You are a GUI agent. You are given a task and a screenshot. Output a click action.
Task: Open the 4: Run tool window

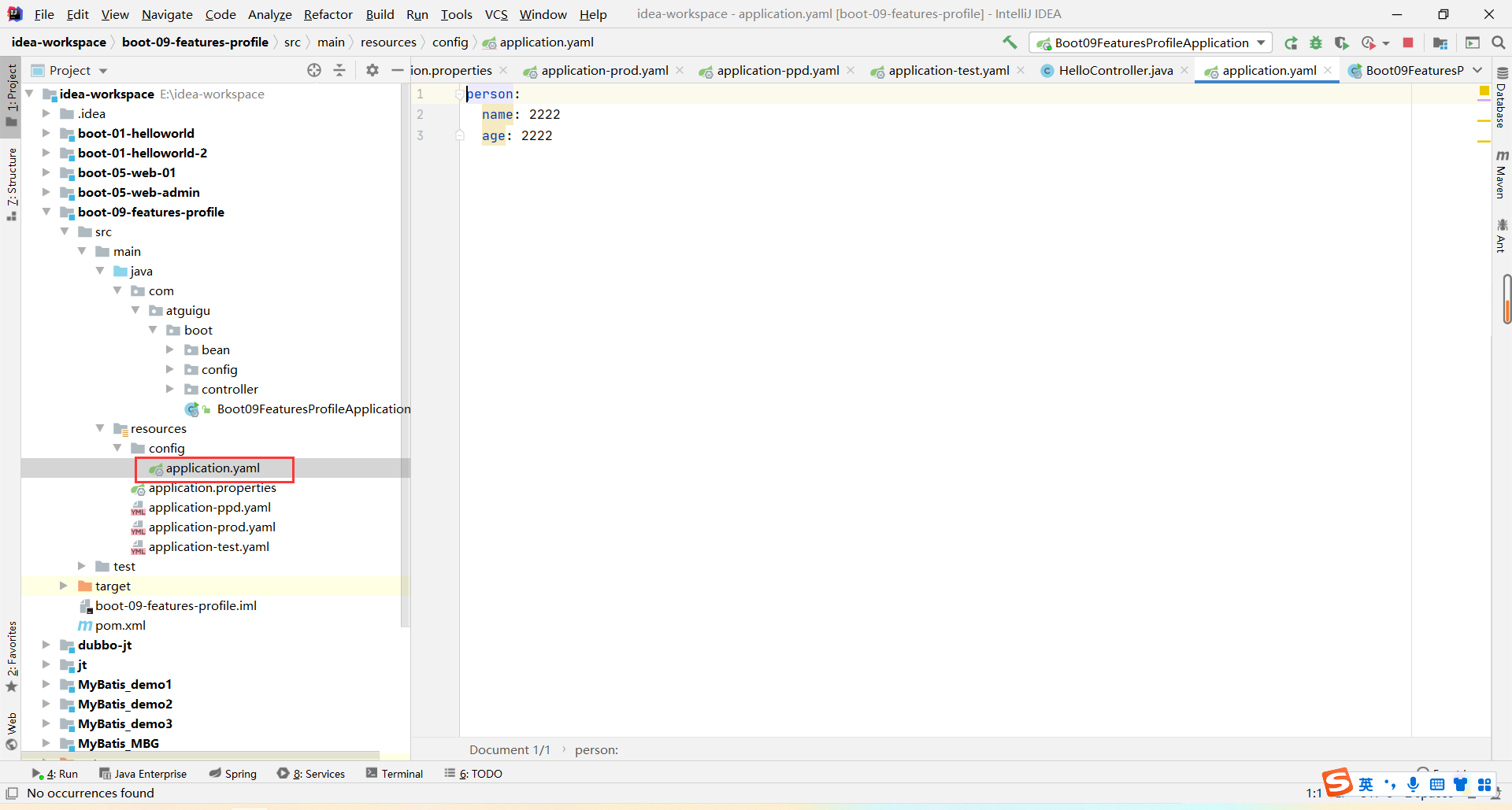point(54,774)
